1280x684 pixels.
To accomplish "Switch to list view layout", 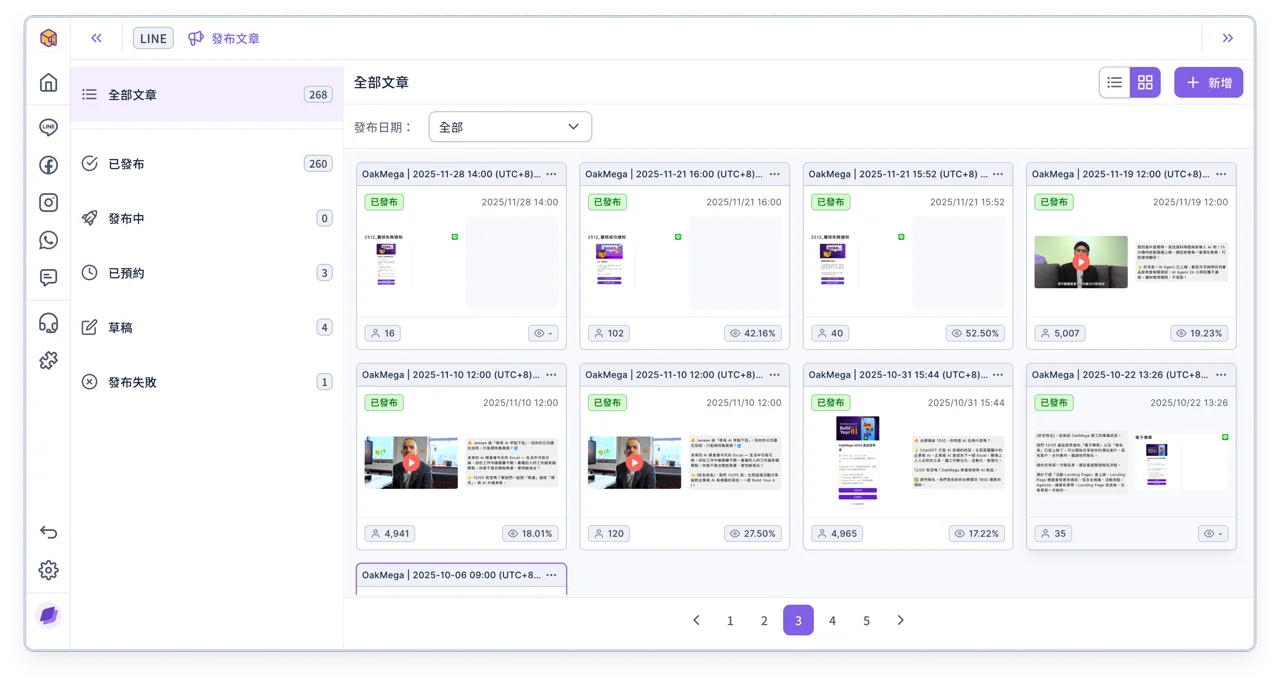I will tap(1114, 83).
